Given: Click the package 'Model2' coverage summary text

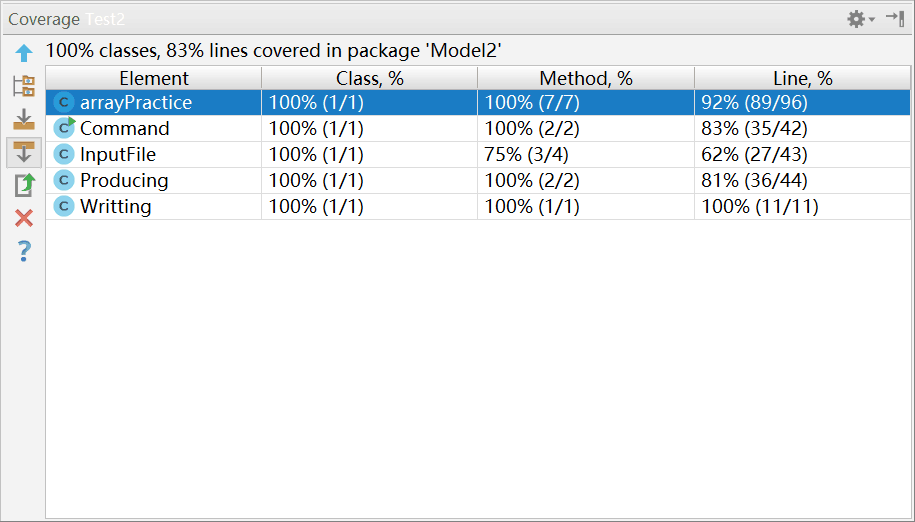Looking at the screenshot, I should pyautogui.click(x=274, y=51).
